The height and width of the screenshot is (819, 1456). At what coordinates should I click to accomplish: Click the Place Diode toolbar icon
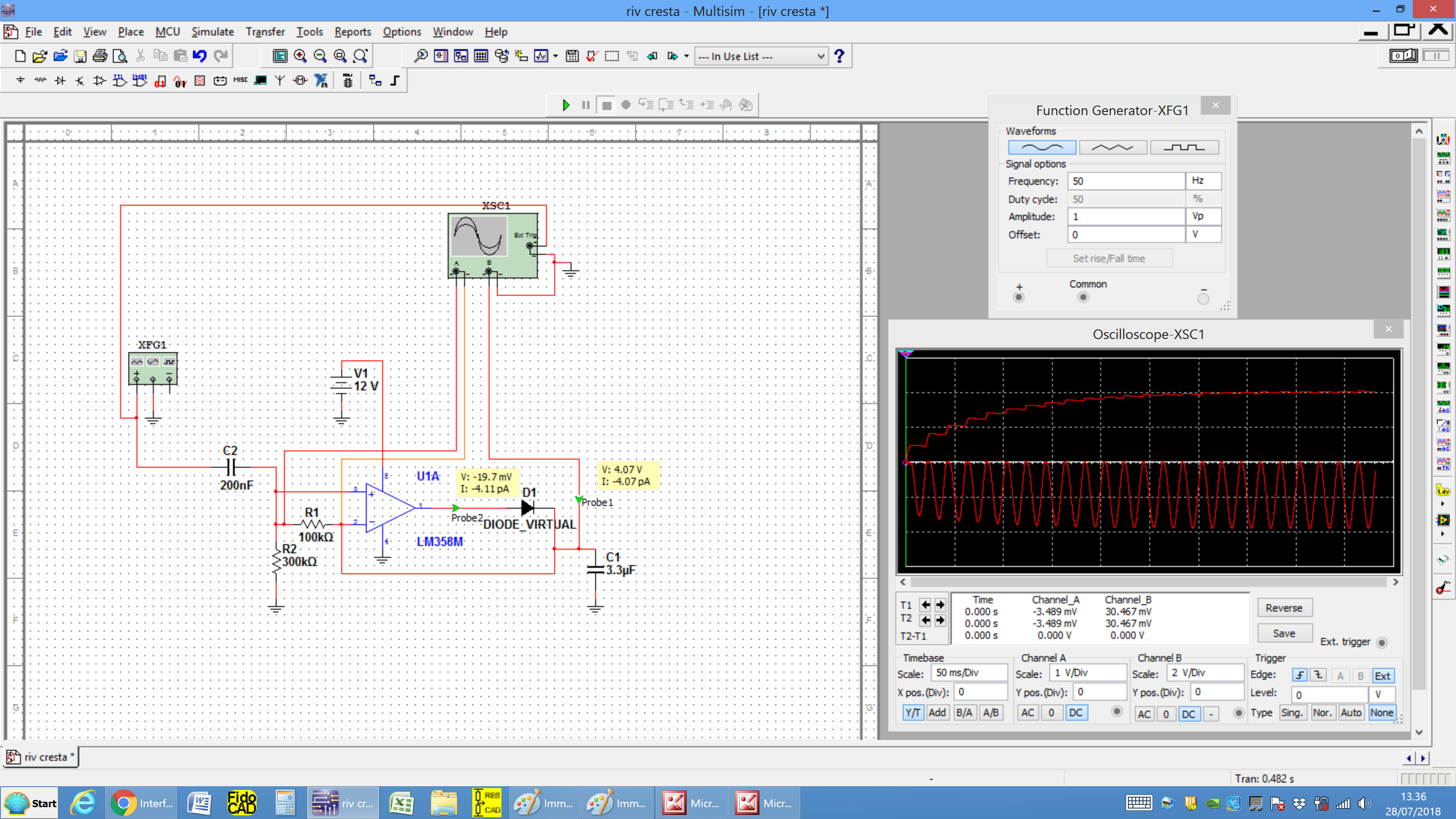tap(60, 81)
